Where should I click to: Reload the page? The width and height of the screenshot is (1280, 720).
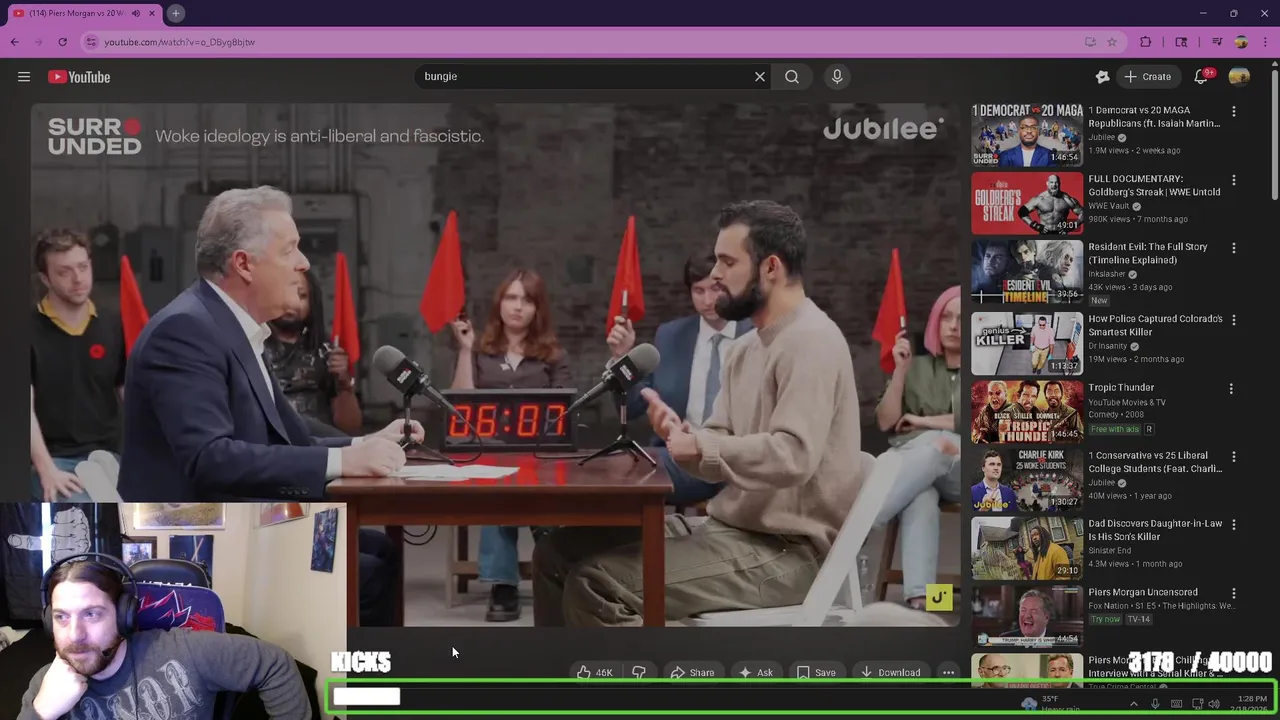click(x=62, y=42)
